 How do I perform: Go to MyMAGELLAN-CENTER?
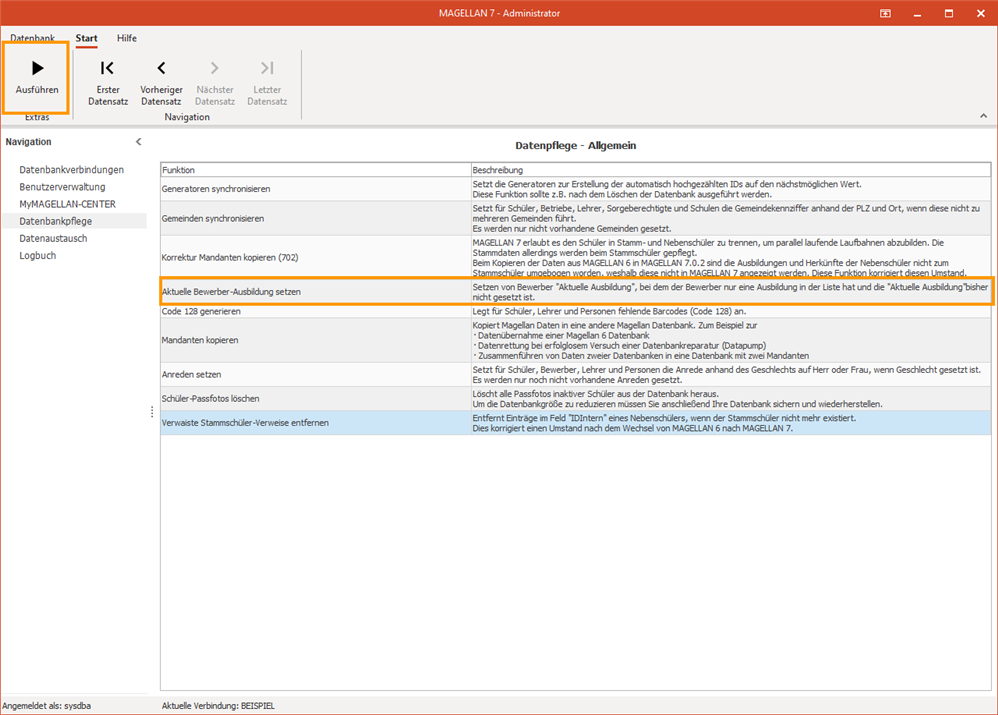point(67,204)
